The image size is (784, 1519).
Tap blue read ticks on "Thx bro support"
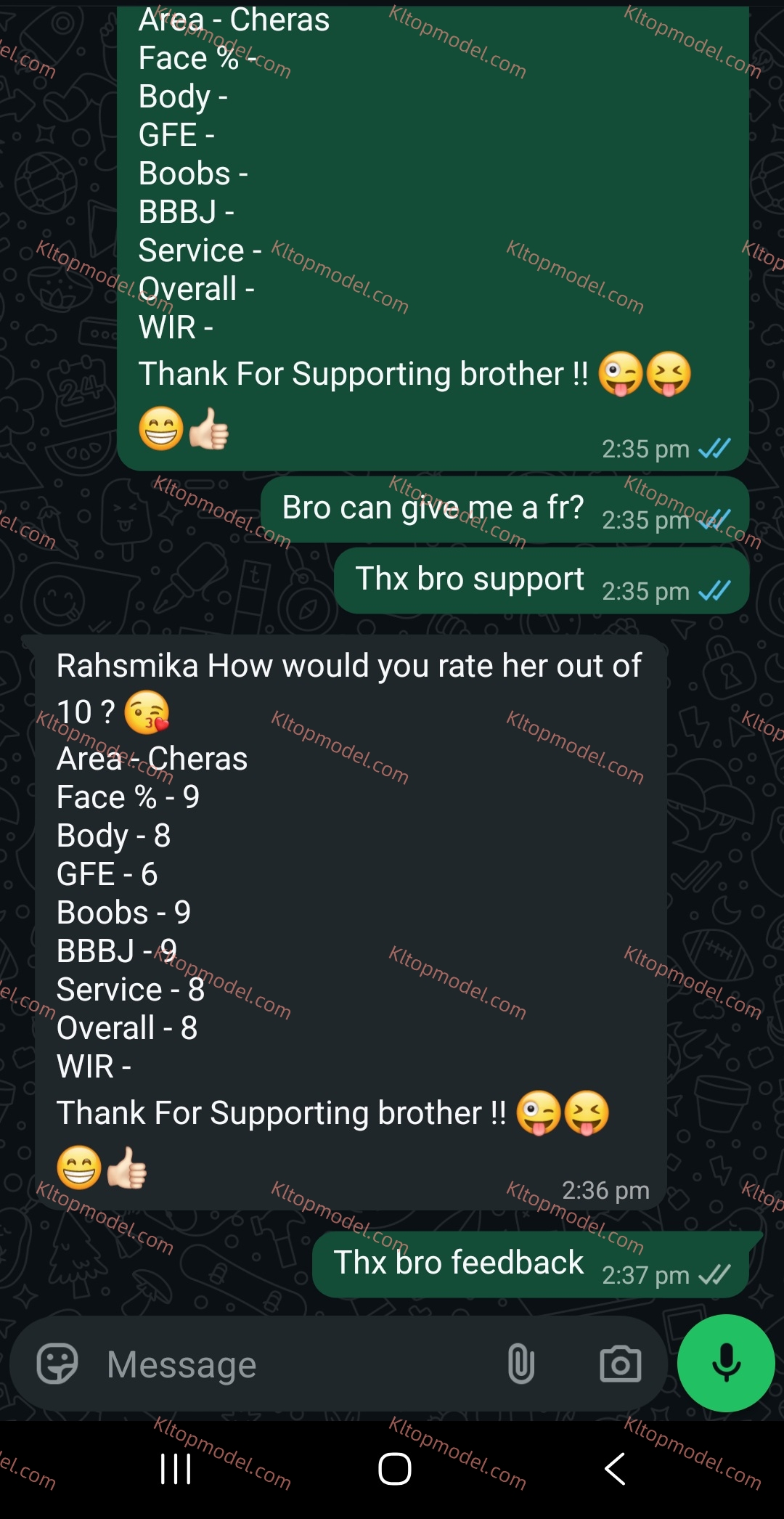pyautogui.click(x=714, y=591)
